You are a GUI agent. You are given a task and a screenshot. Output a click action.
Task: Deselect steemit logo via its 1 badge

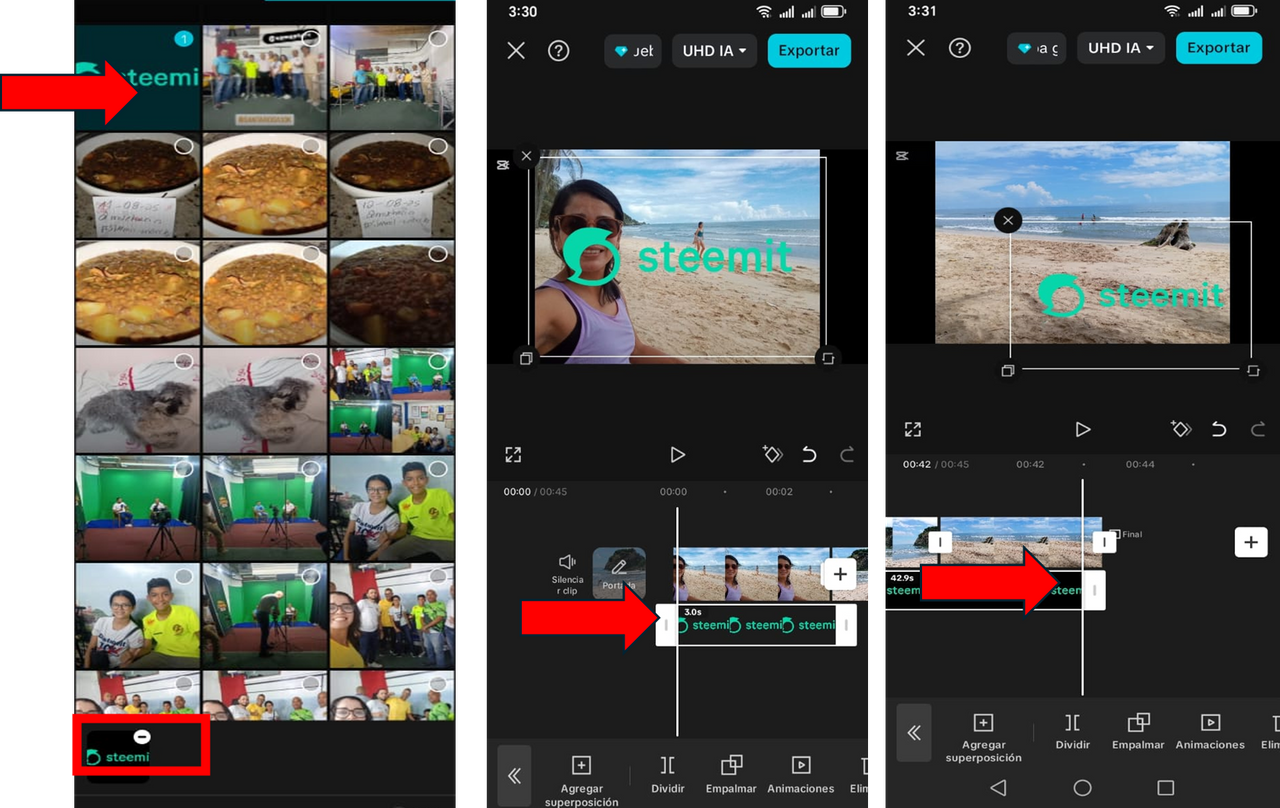point(183,39)
